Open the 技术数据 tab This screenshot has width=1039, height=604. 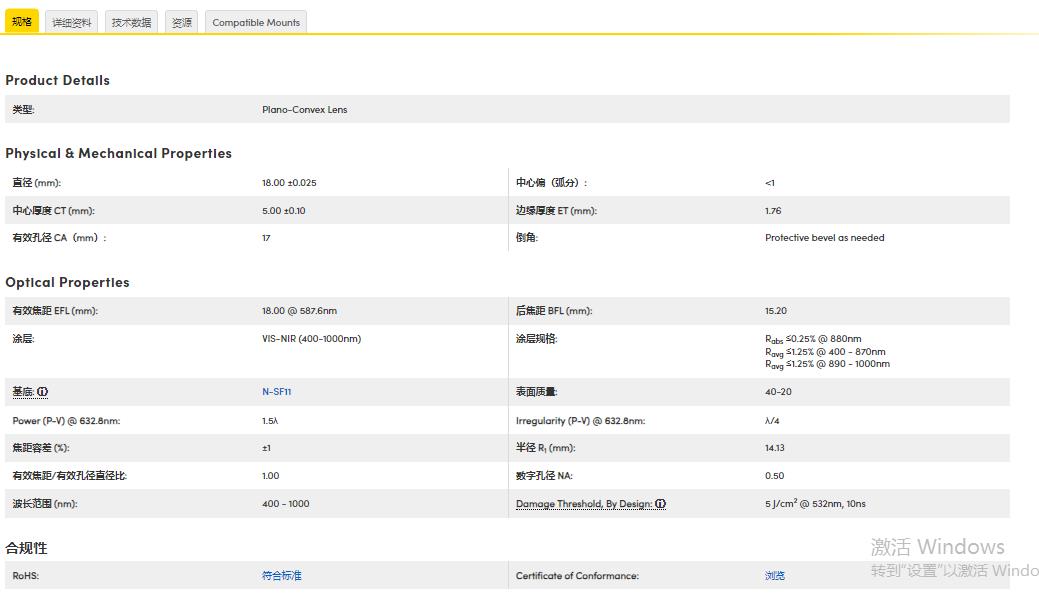(131, 22)
